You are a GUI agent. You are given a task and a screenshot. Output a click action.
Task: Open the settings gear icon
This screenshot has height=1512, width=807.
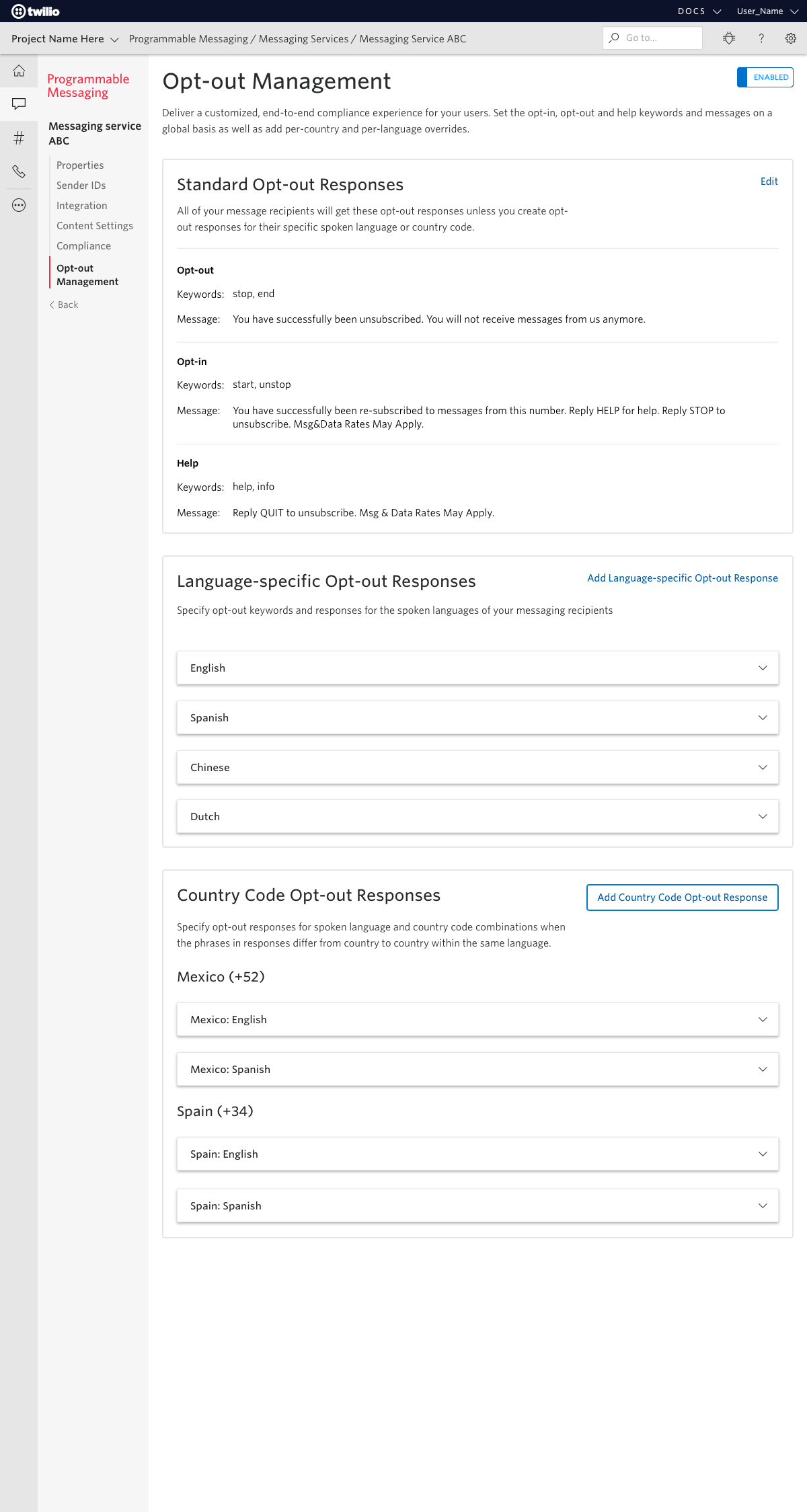pos(791,38)
